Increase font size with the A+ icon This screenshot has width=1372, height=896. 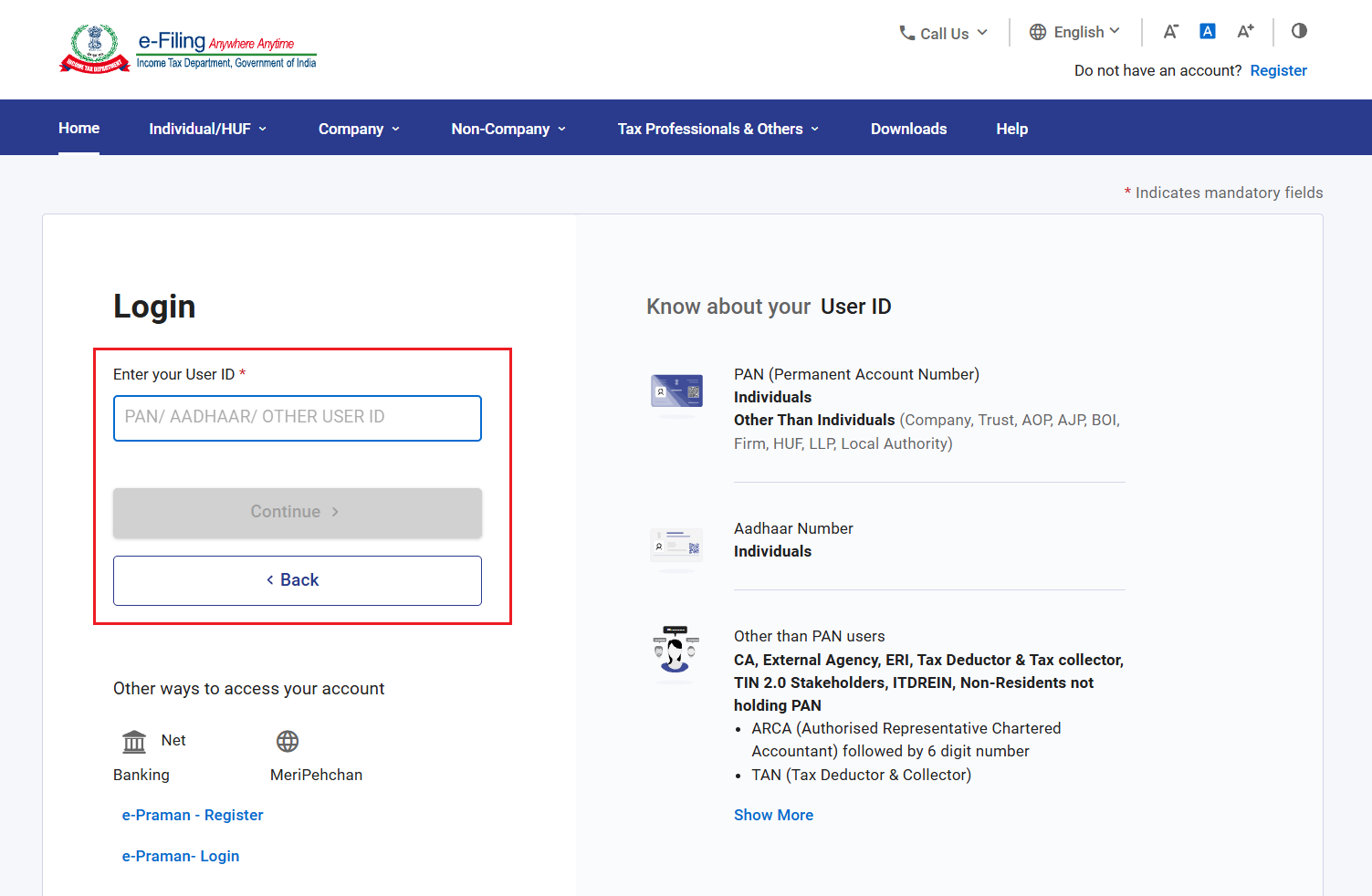1245,31
